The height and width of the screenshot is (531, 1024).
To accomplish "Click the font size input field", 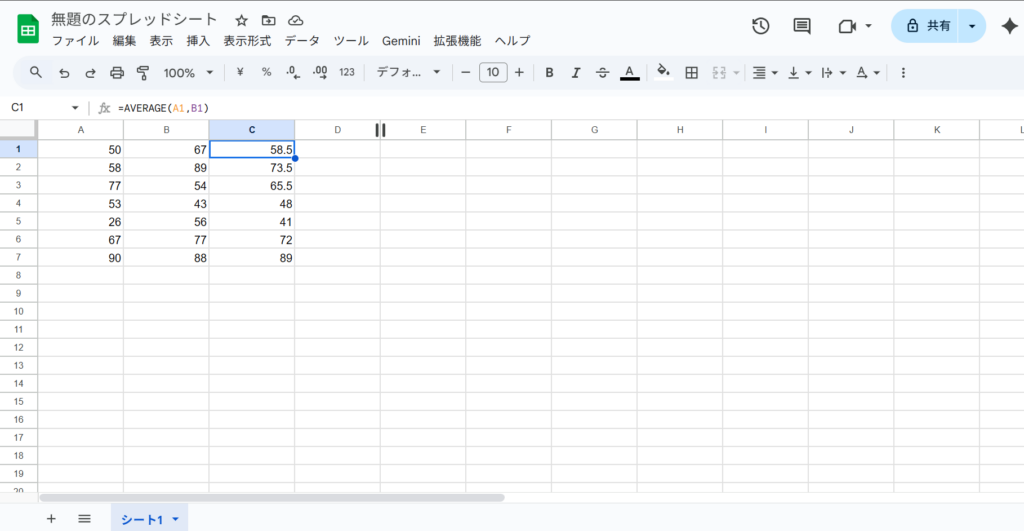I will pos(493,73).
